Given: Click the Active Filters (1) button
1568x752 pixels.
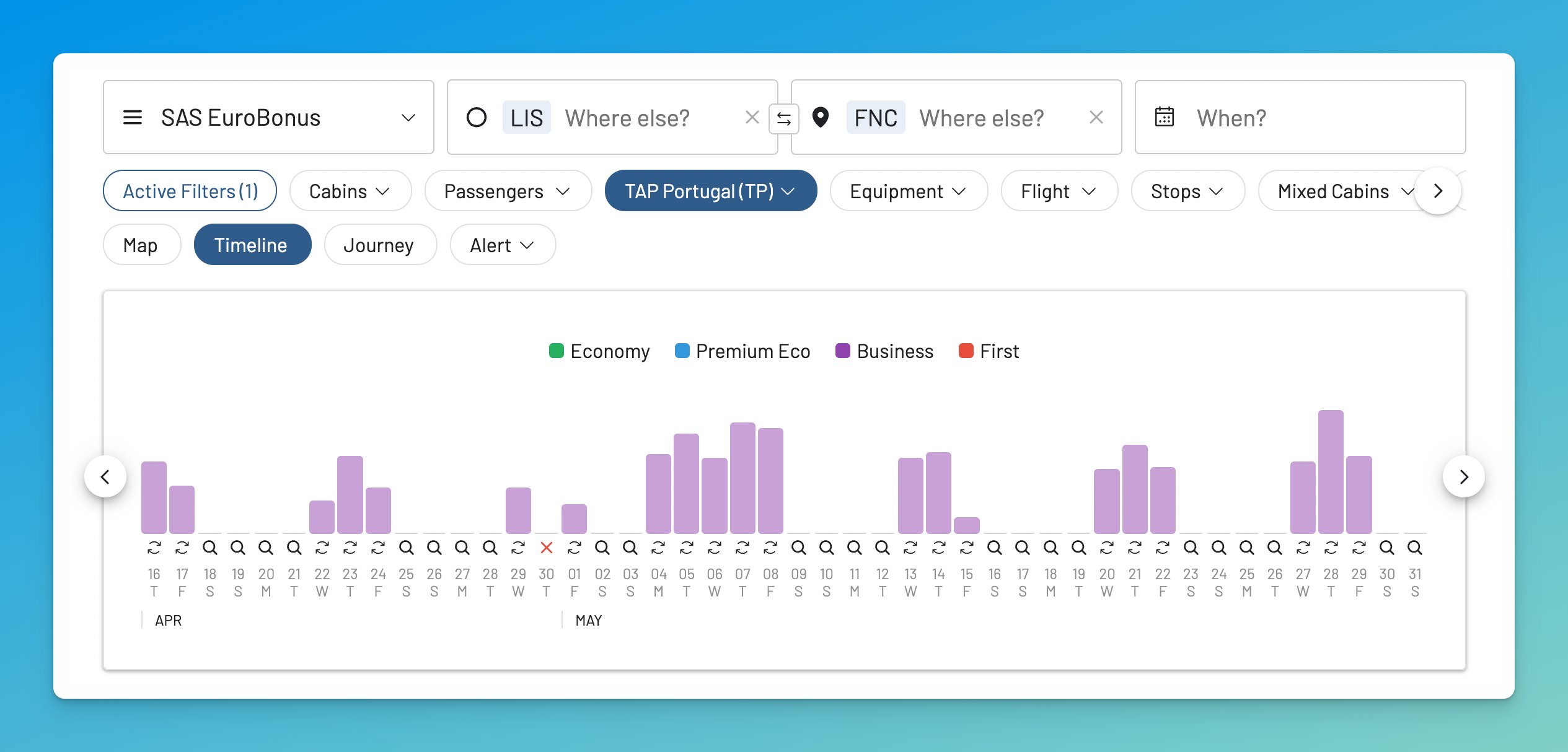Looking at the screenshot, I should pyautogui.click(x=190, y=191).
